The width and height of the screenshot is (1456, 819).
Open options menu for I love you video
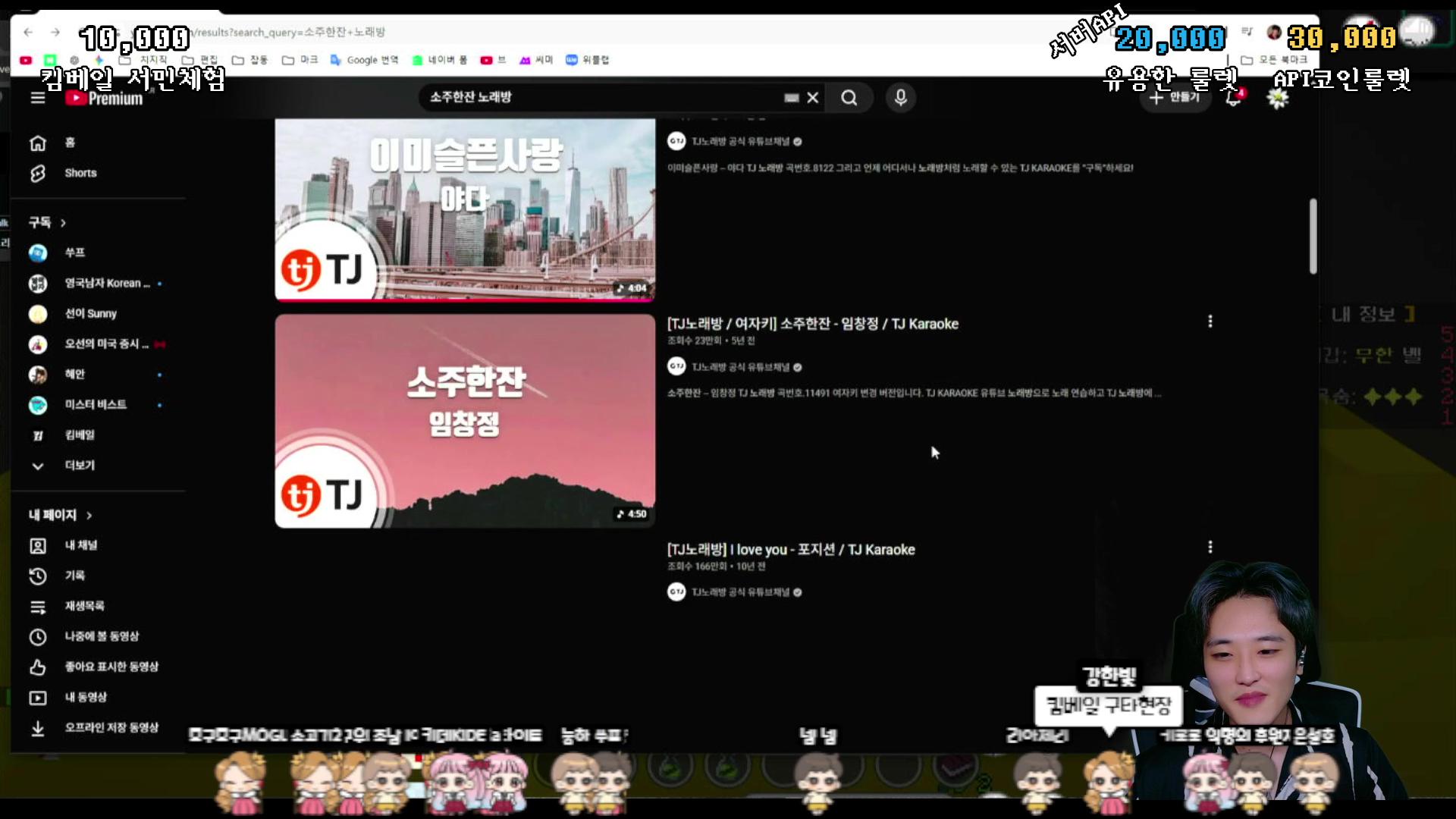(x=1210, y=547)
